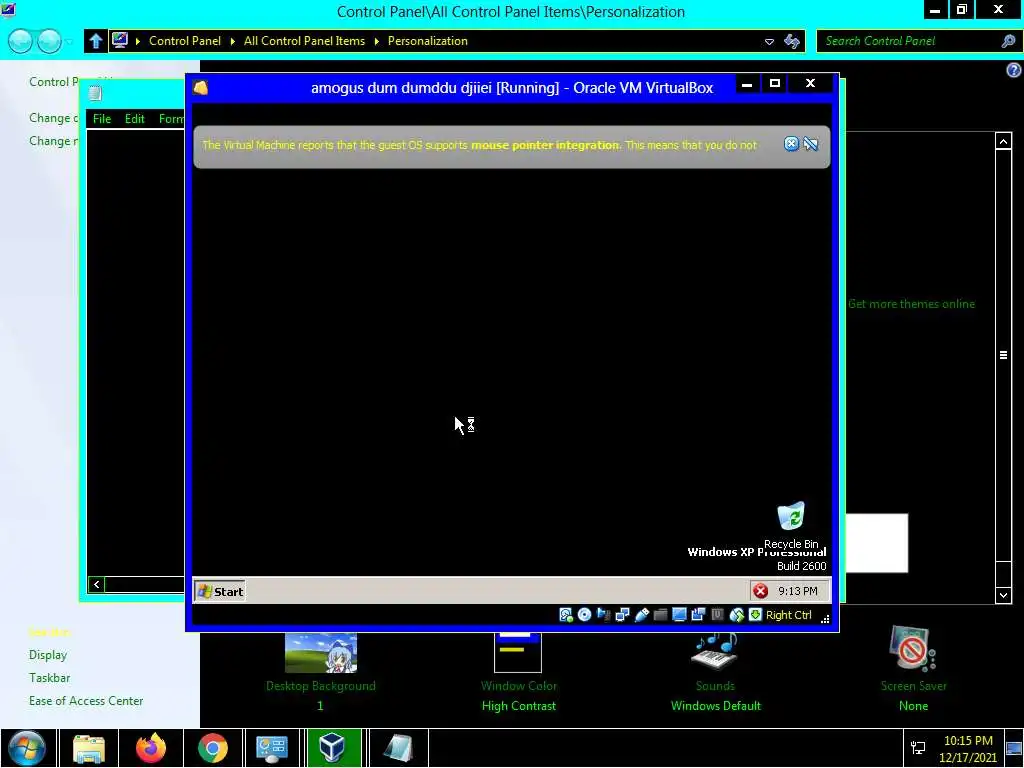
Task: Go up one level with the up arrow
Action: pos(96,41)
